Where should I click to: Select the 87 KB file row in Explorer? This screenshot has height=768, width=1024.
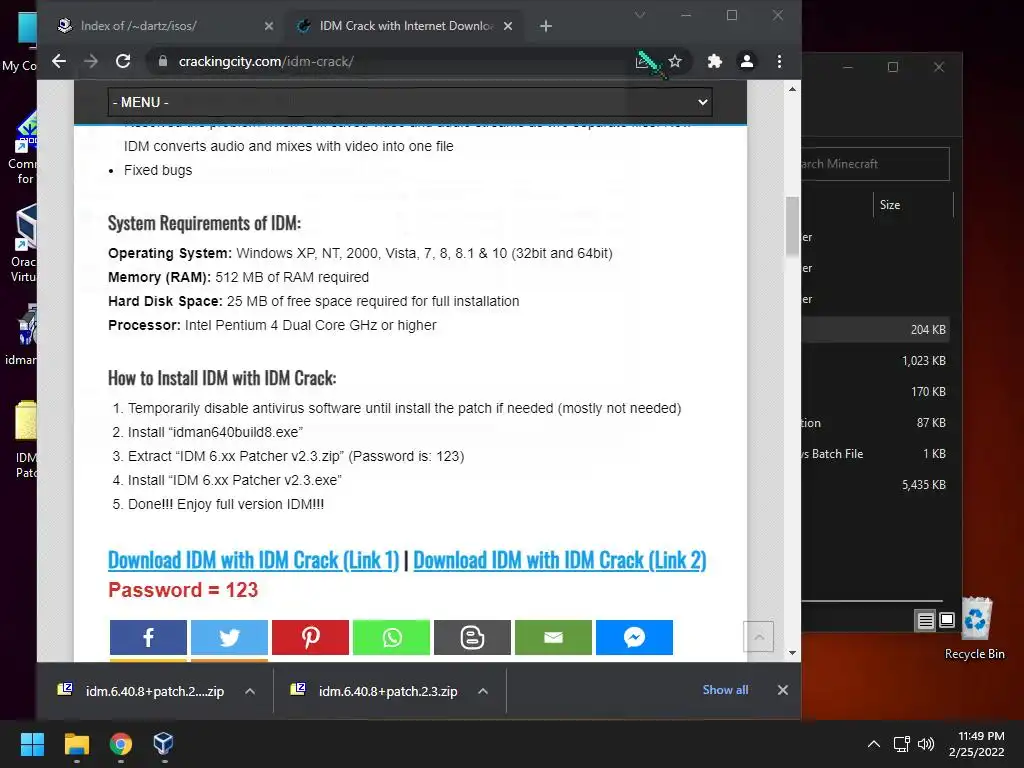tap(875, 423)
